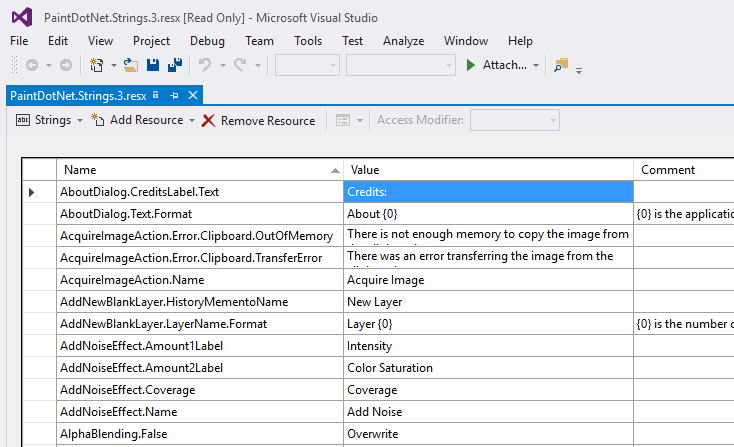The image size is (734, 447).
Task: Select the AlphaBlending.False name cell
Action: (x=200, y=434)
